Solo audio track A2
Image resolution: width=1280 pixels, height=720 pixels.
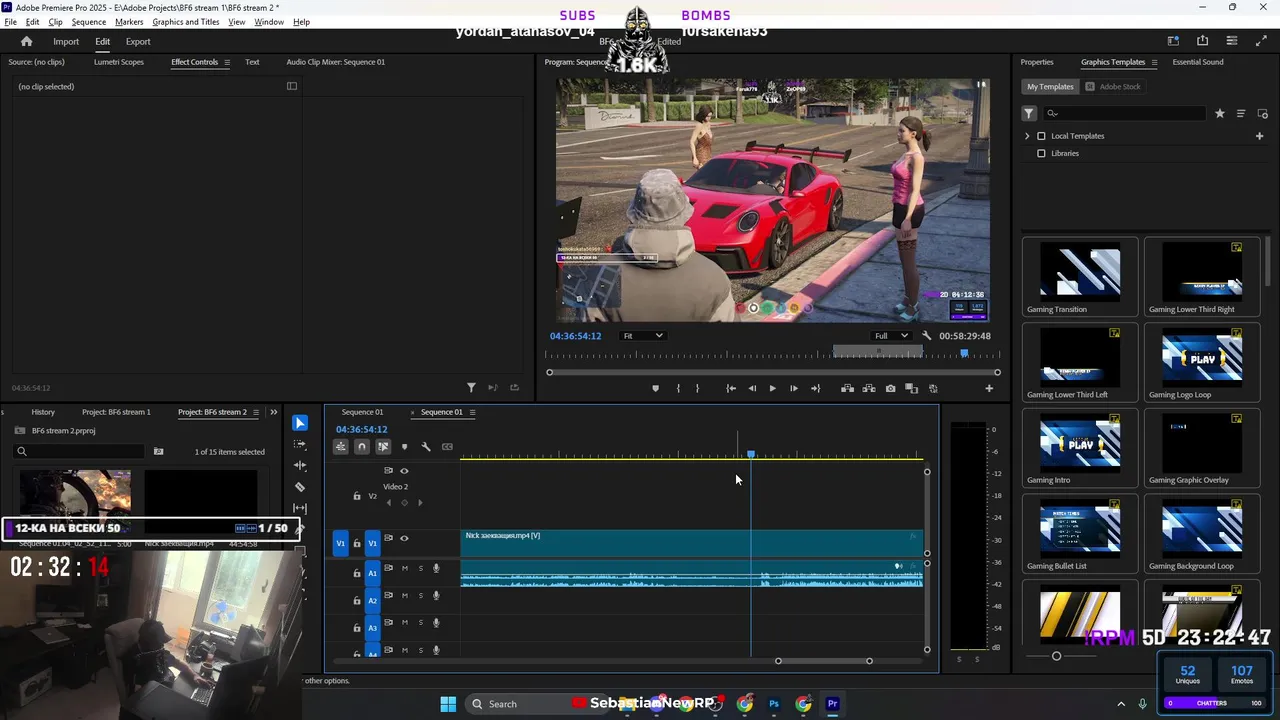(421, 596)
